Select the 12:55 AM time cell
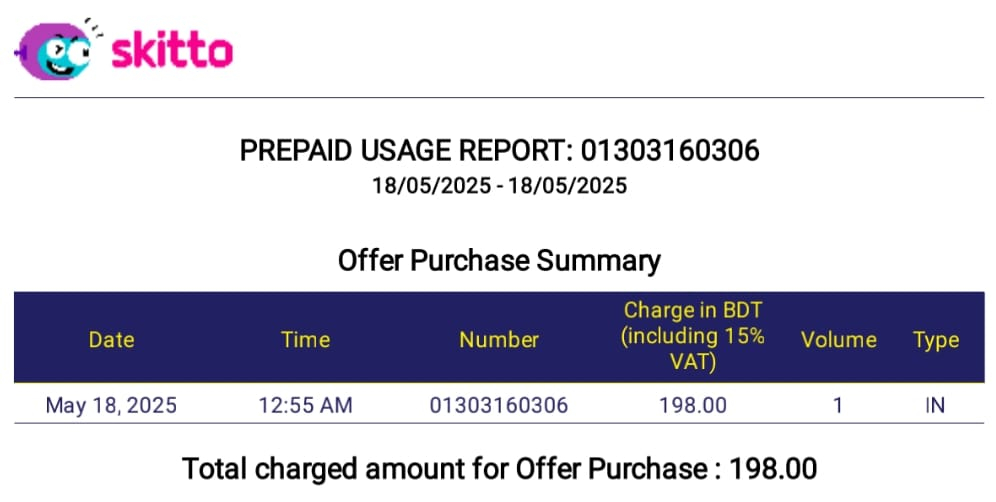The width and height of the screenshot is (996, 502). click(306, 405)
